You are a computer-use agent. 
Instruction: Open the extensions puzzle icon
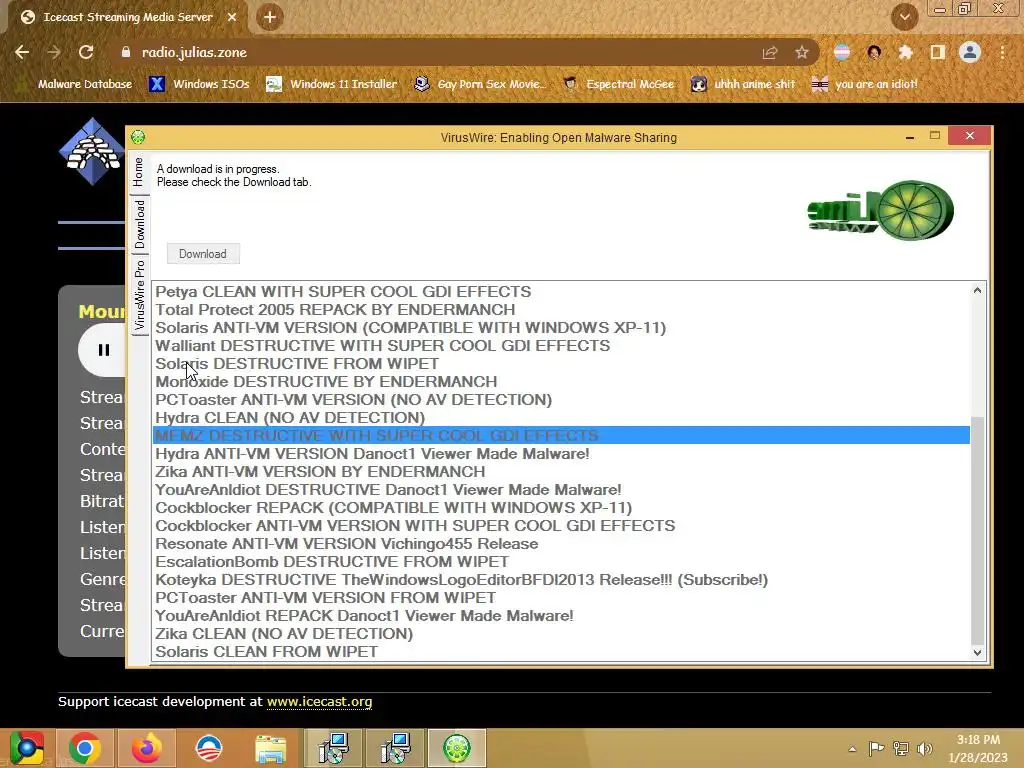click(x=905, y=52)
